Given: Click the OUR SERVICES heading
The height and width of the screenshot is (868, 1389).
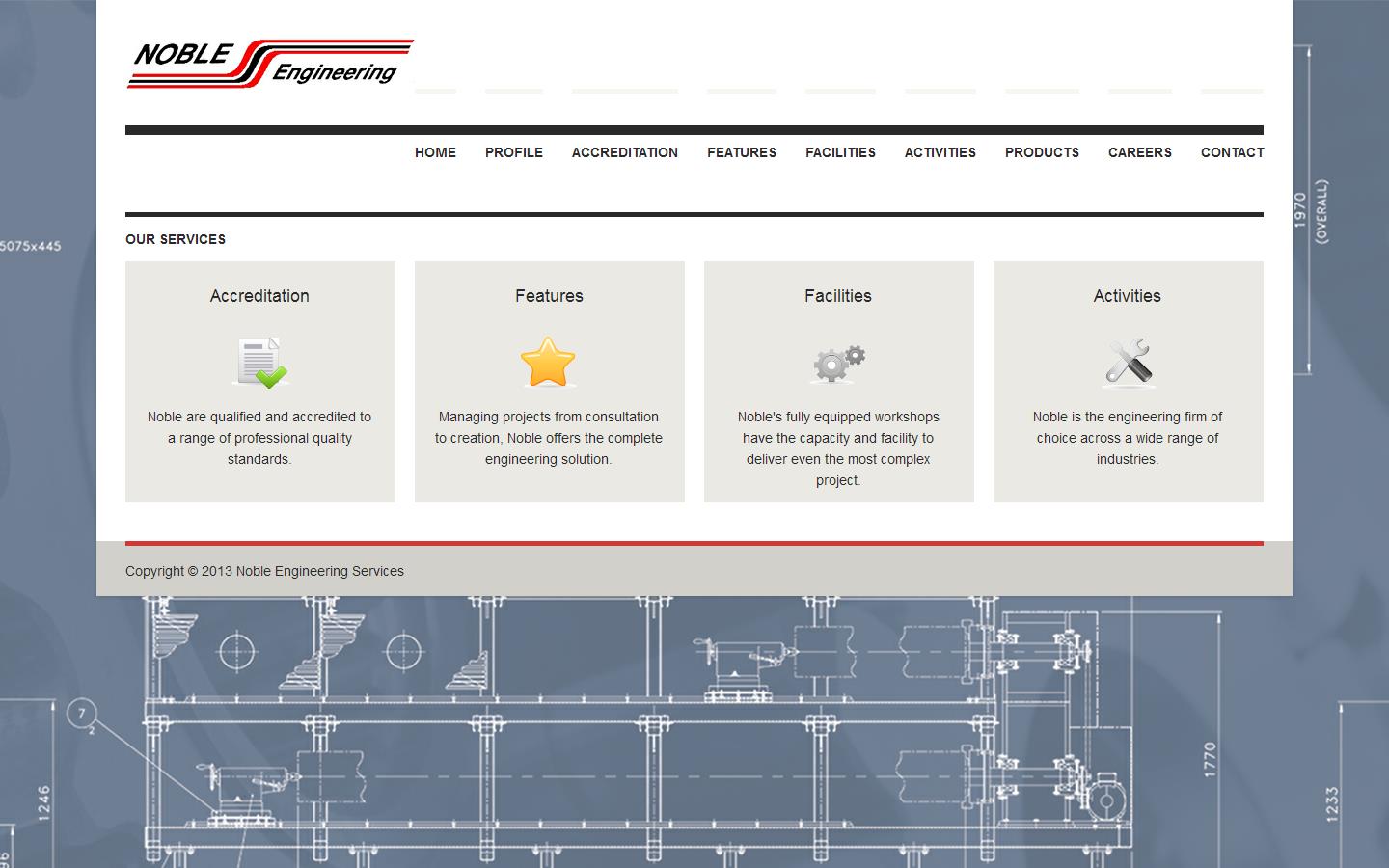Looking at the screenshot, I should tap(175, 239).
